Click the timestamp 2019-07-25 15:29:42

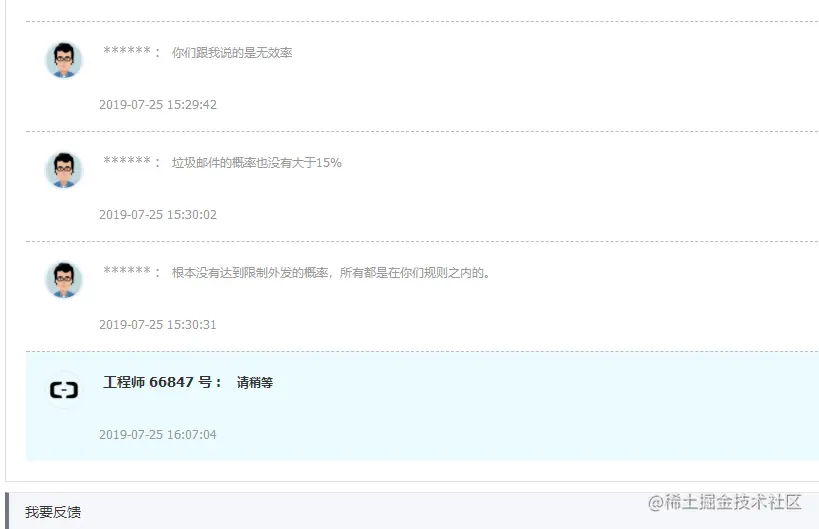click(158, 104)
